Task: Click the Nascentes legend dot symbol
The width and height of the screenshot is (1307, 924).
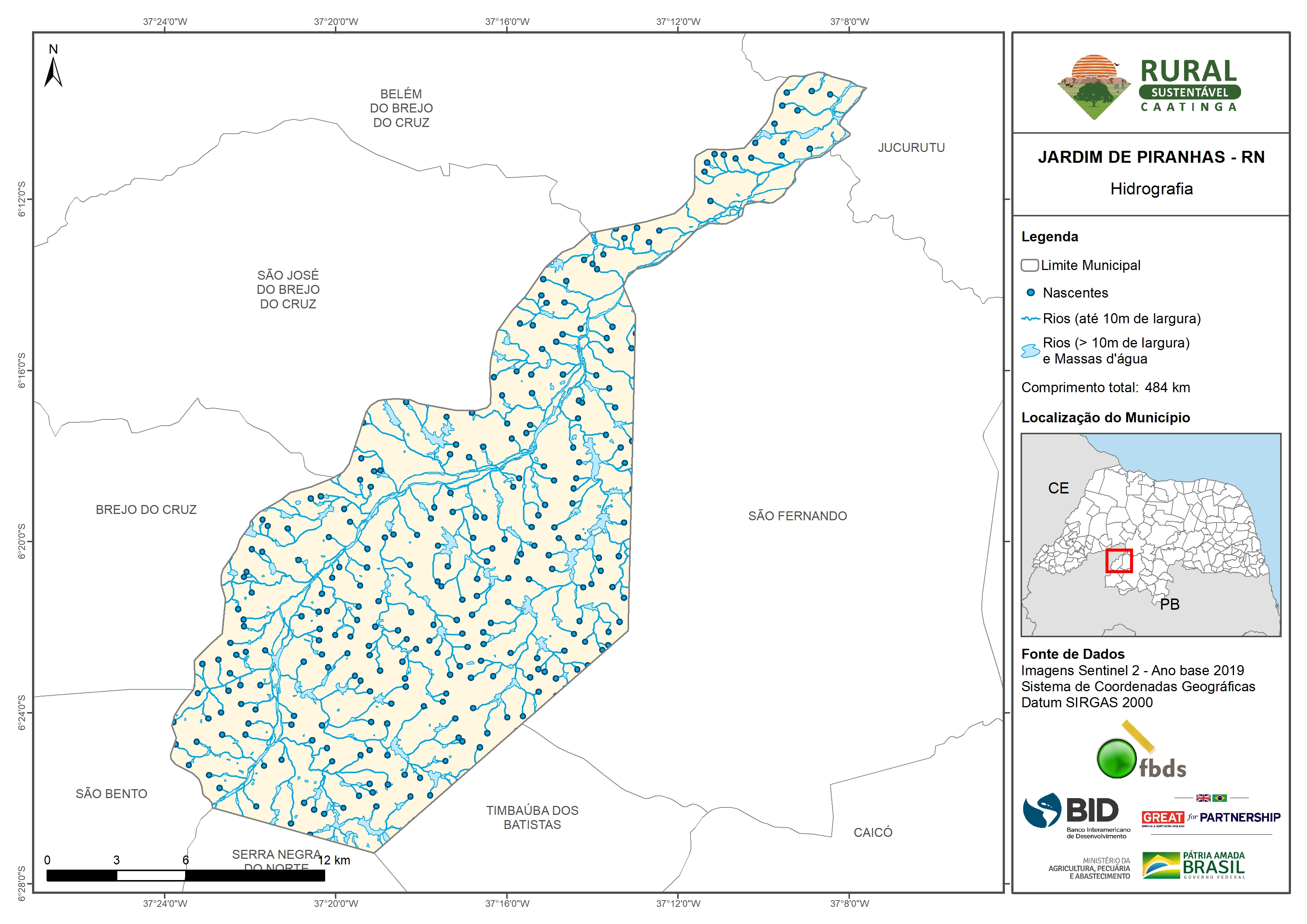Action: tap(1030, 293)
